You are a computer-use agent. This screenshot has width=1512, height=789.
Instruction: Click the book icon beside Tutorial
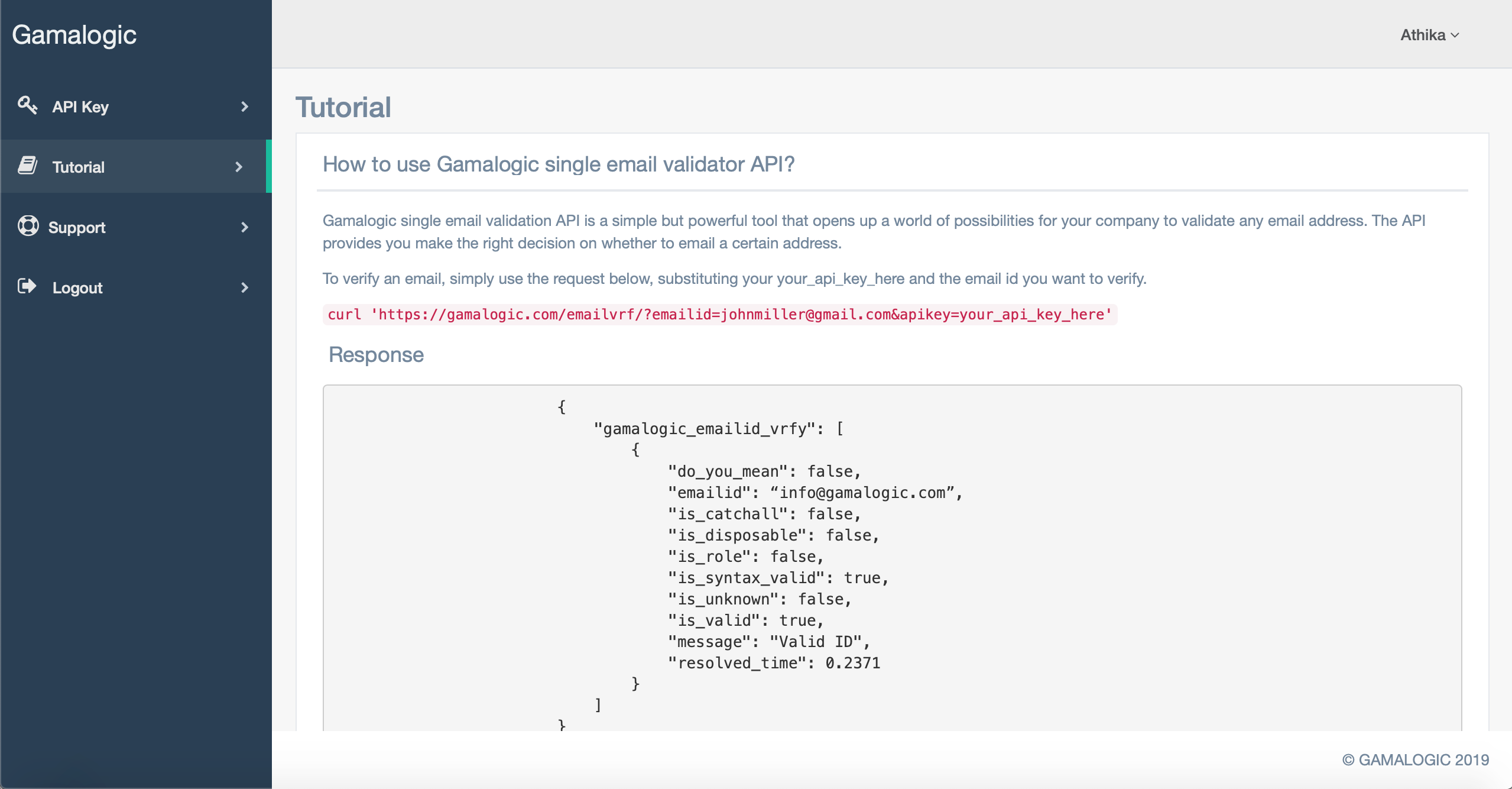[27, 166]
